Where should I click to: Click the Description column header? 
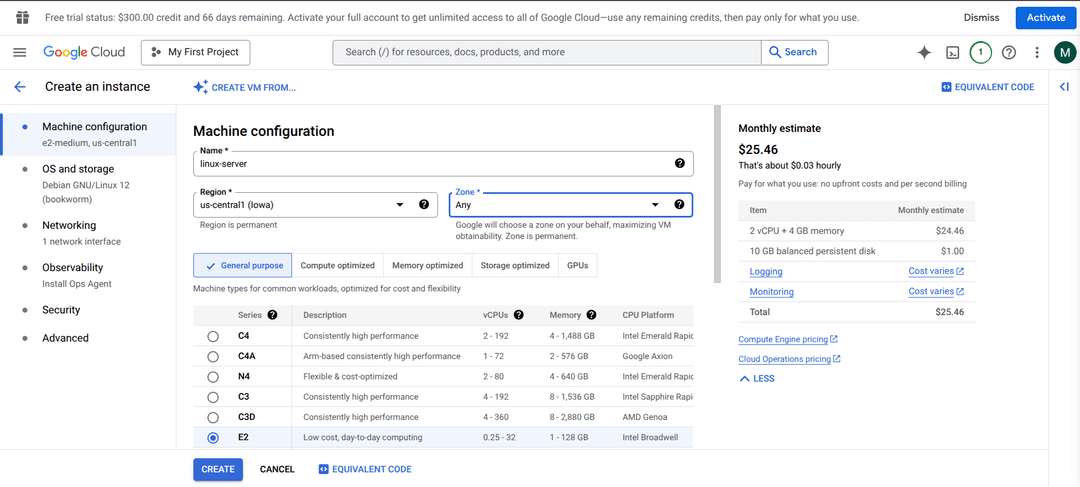[324, 315]
